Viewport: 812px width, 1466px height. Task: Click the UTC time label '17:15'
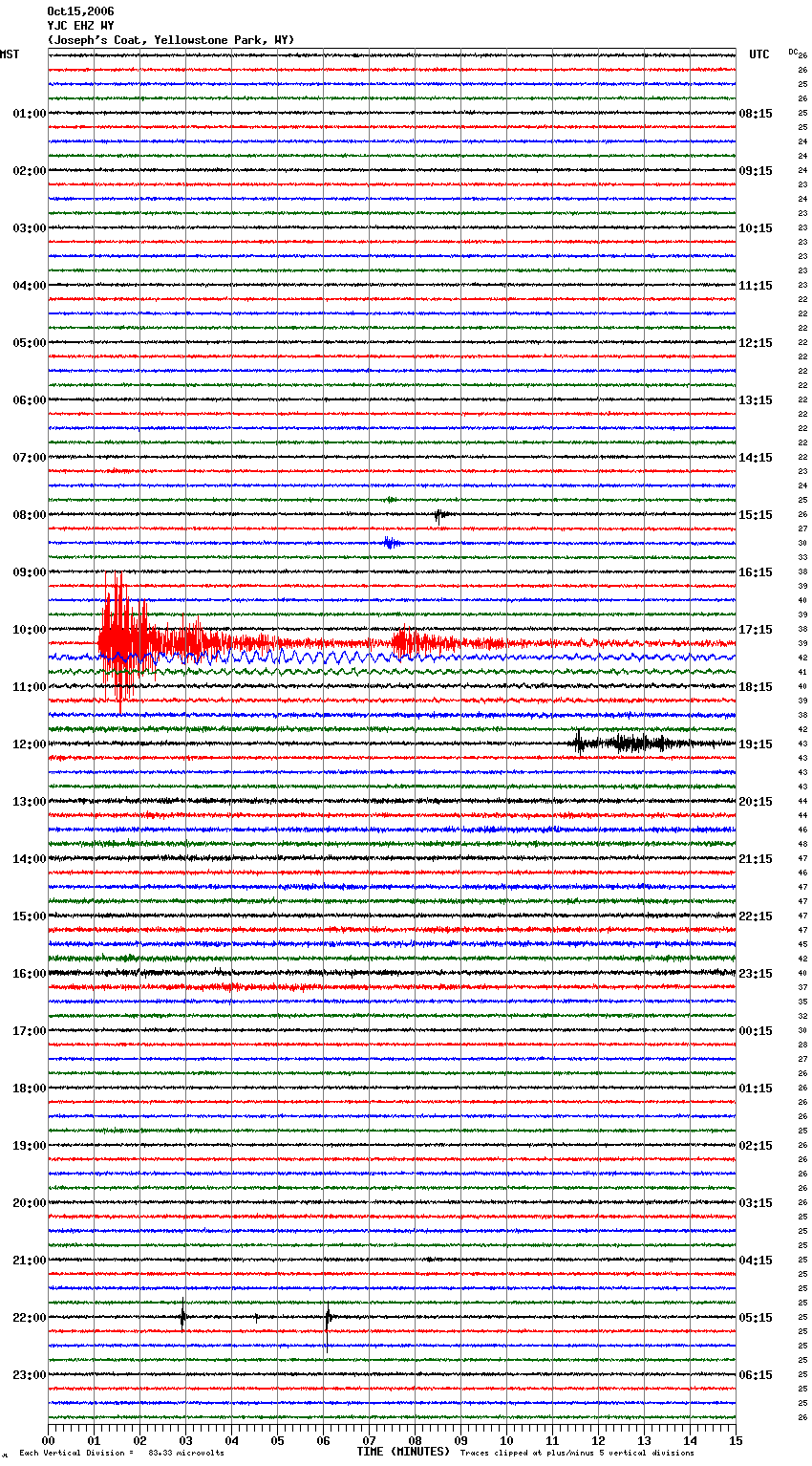(756, 630)
